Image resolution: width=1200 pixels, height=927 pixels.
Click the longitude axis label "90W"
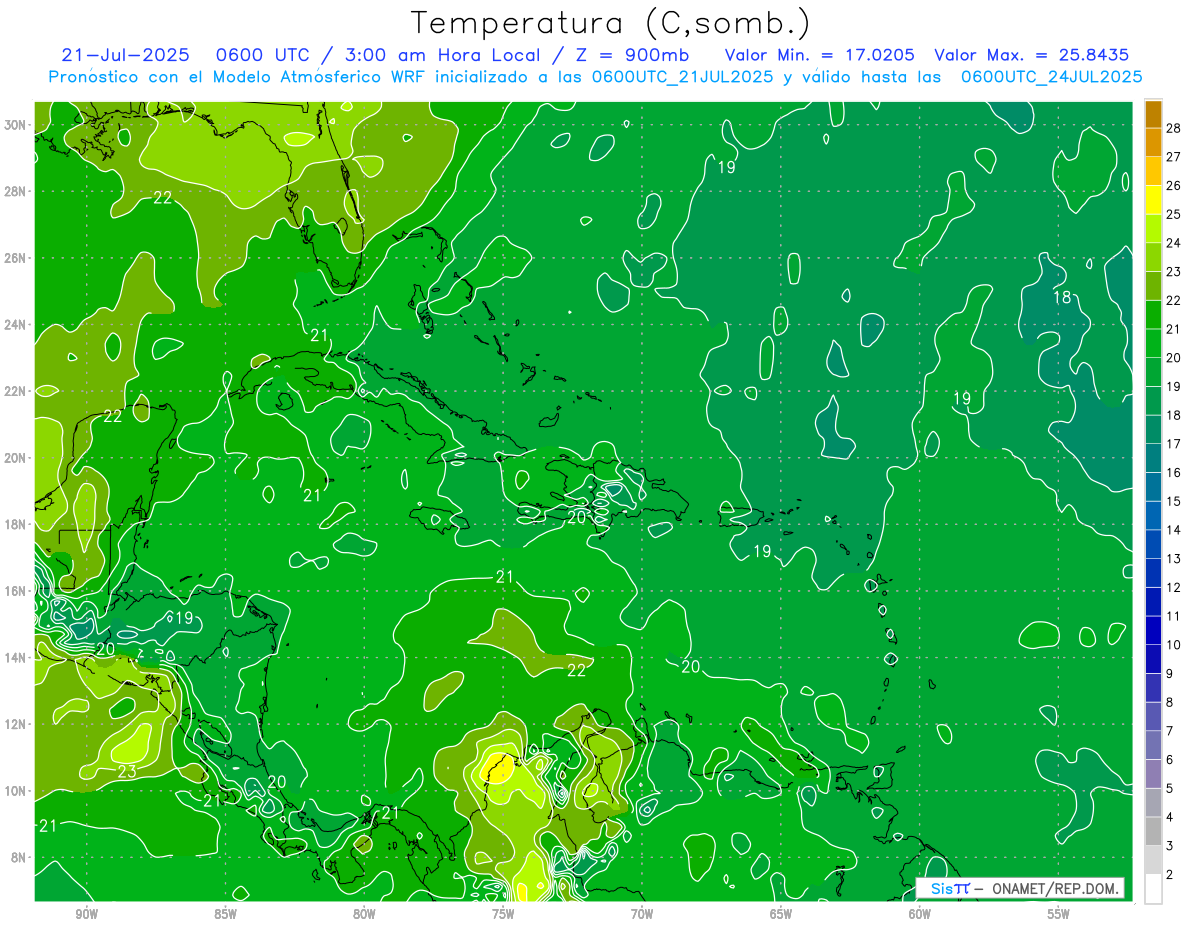(x=87, y=913)
